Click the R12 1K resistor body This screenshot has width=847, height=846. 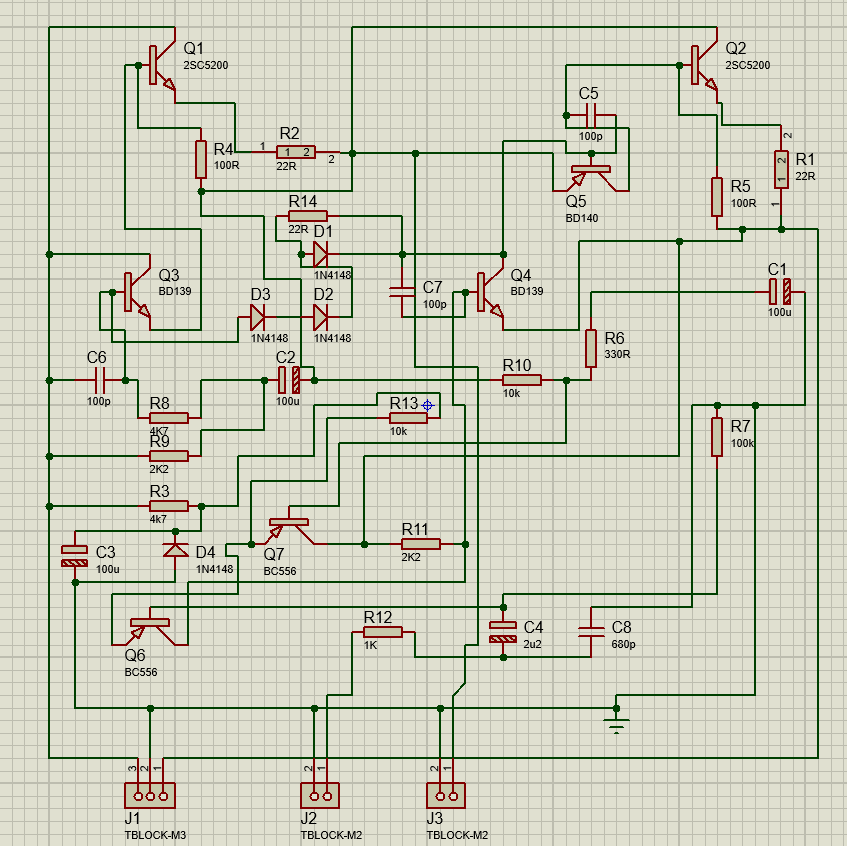point(383,632)
